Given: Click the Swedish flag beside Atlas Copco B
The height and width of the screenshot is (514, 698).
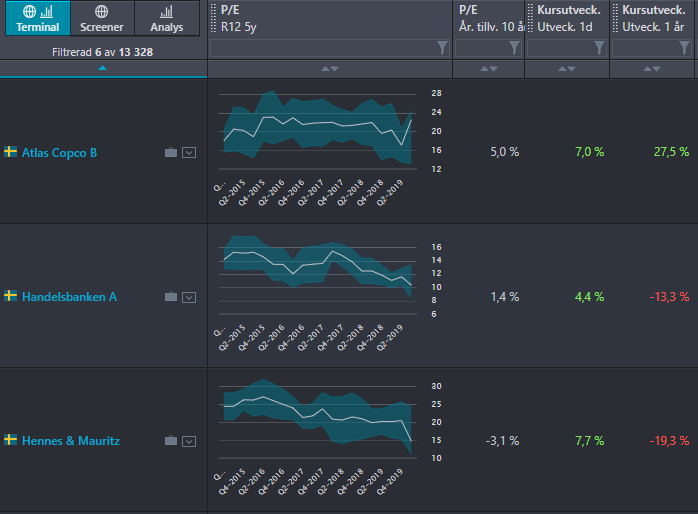Looking at the screenshot, I should click(x=11, y=152).
